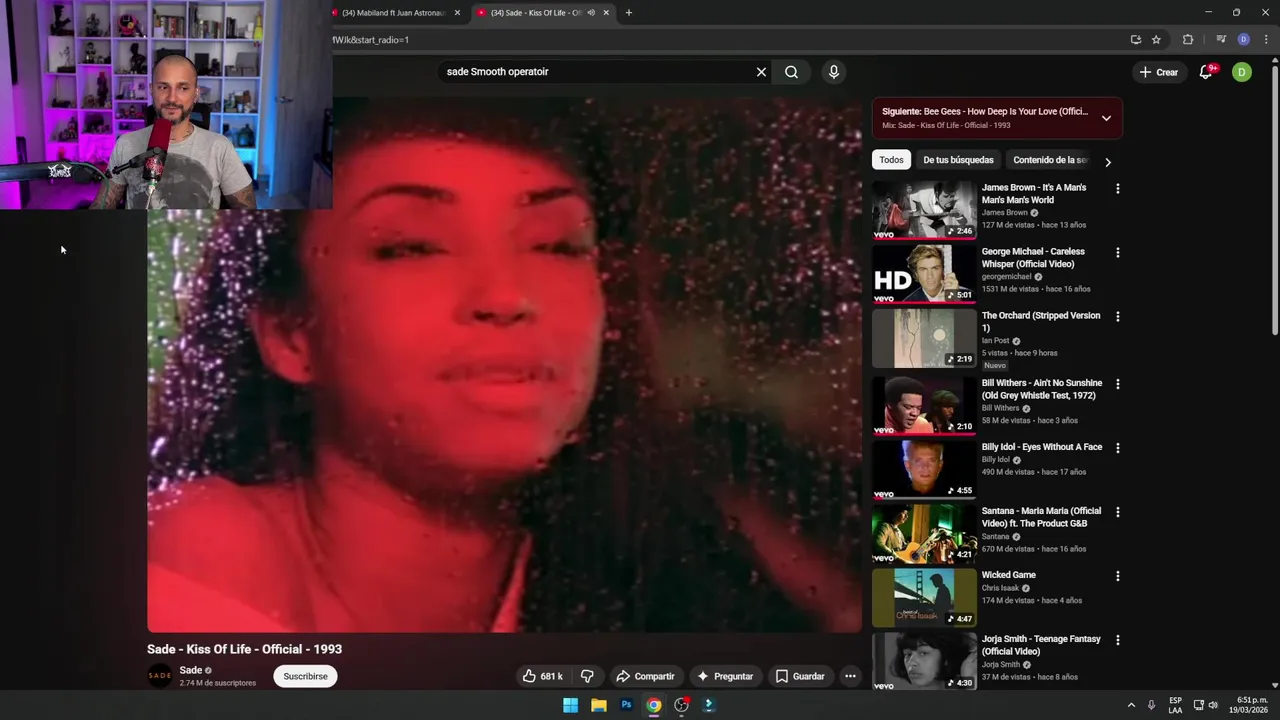The width and height of the screenshot is (1280, 720).
Task: Click the browser address bar URL
Action: 370,40
